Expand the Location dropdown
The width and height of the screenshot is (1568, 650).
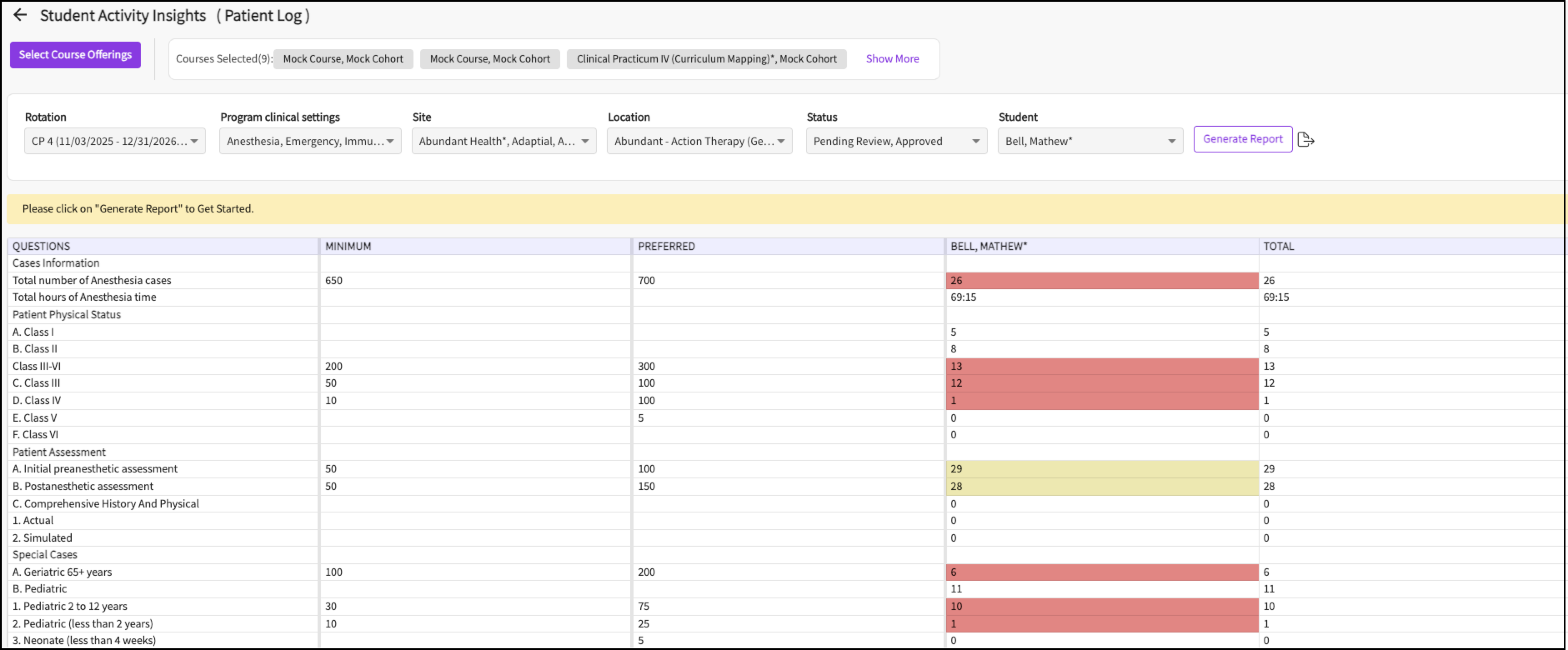(699, 141)
